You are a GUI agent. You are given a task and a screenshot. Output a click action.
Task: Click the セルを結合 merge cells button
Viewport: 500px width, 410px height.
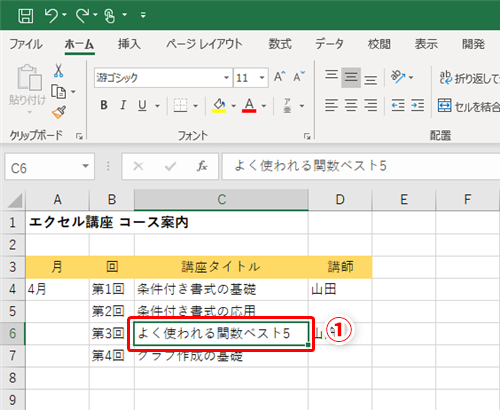pyautogui.click(x=469, y=106)
